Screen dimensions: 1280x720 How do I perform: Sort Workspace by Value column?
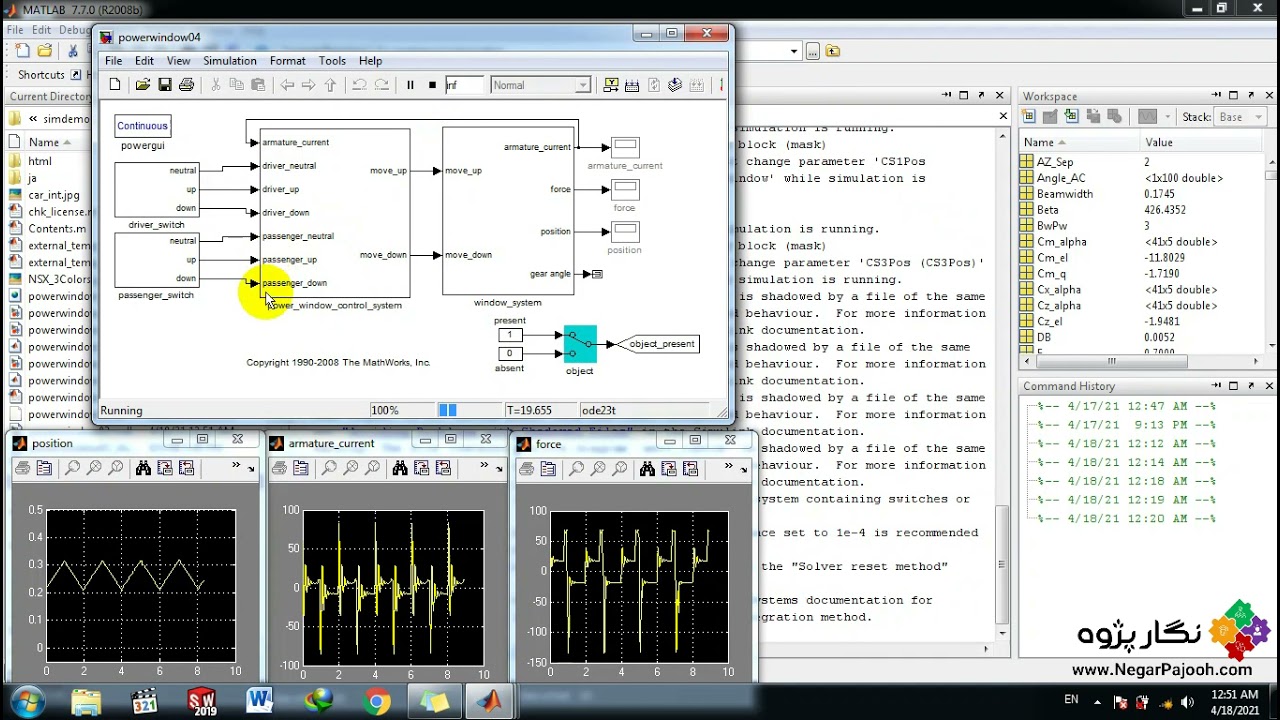pyautogui.click(x=1200, y=143)
